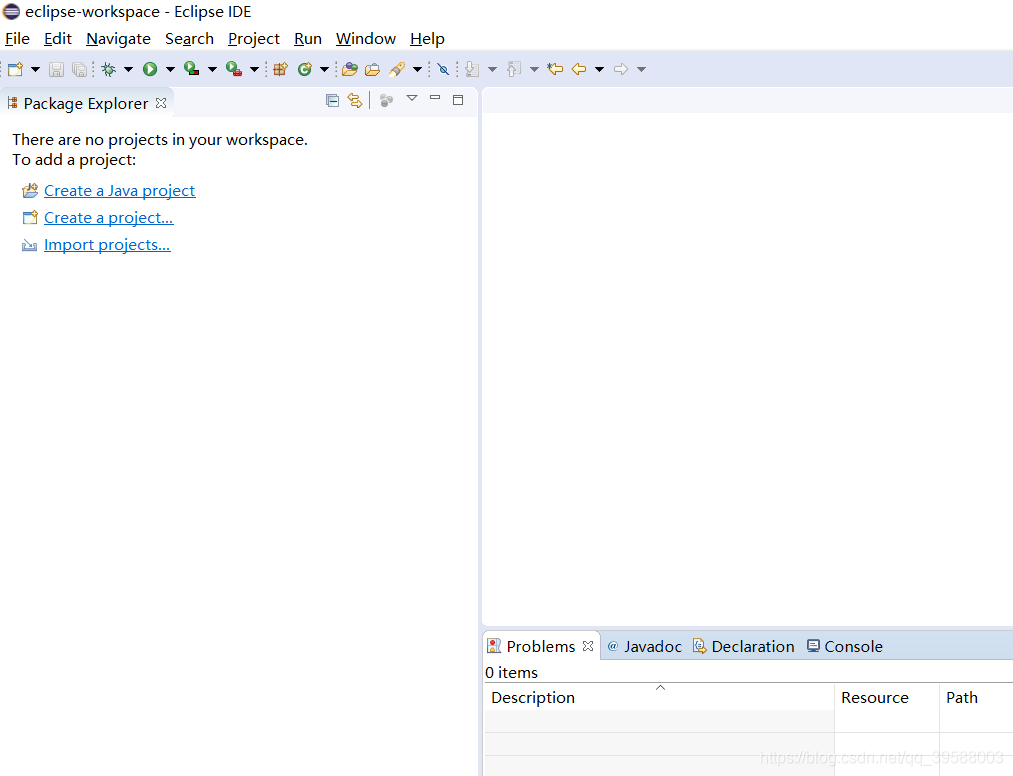Start debugging with the bug icon
1013x776 pixels.
point(109,69)
